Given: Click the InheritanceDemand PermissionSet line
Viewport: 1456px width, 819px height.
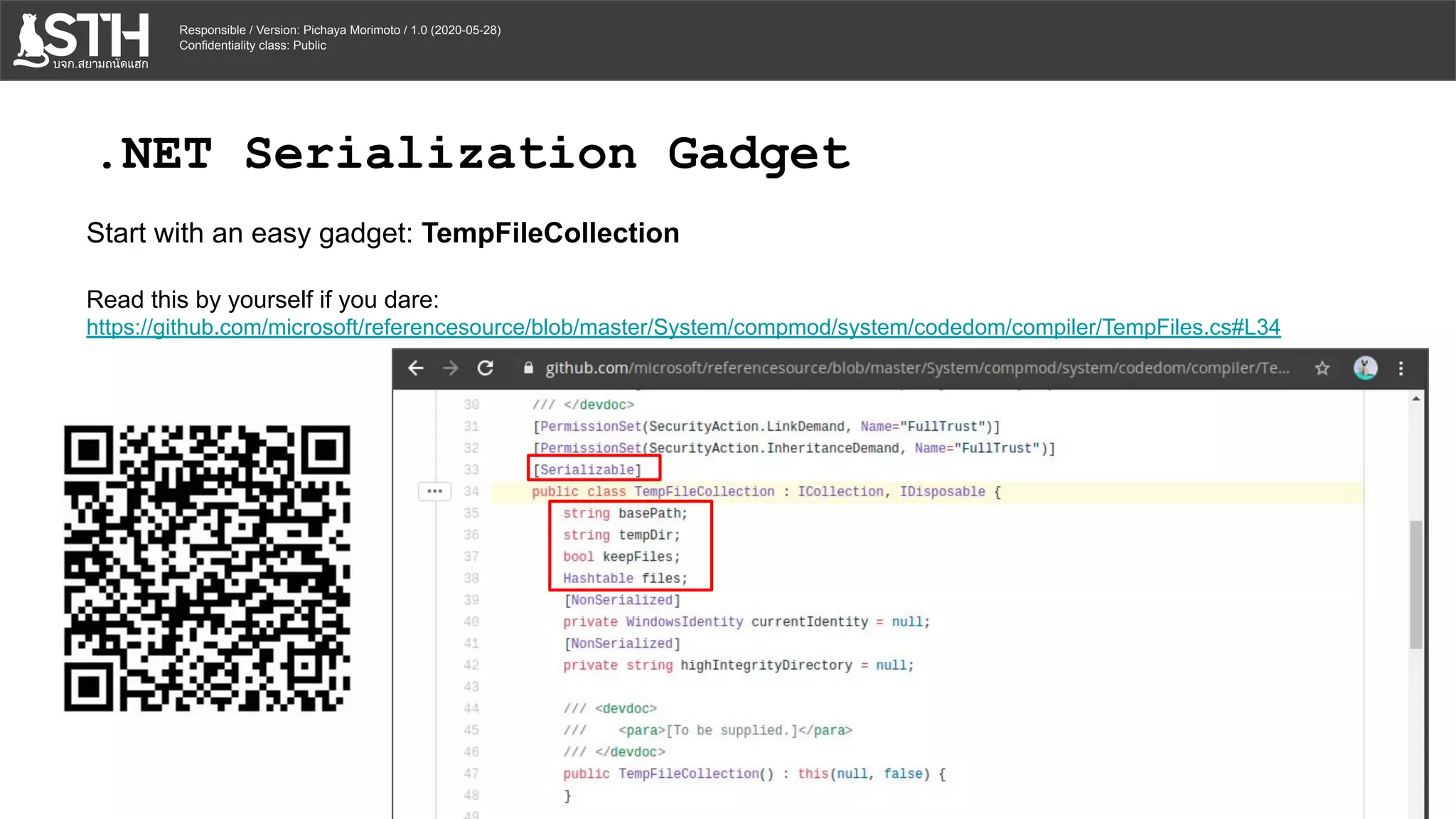Looking at the screenshot, I should coord(794,448).
